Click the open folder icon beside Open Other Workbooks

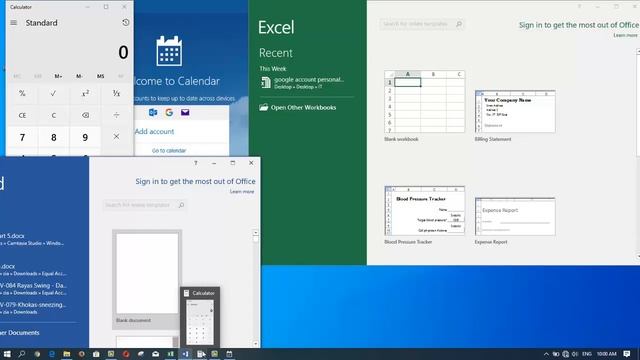coord(264,107)
